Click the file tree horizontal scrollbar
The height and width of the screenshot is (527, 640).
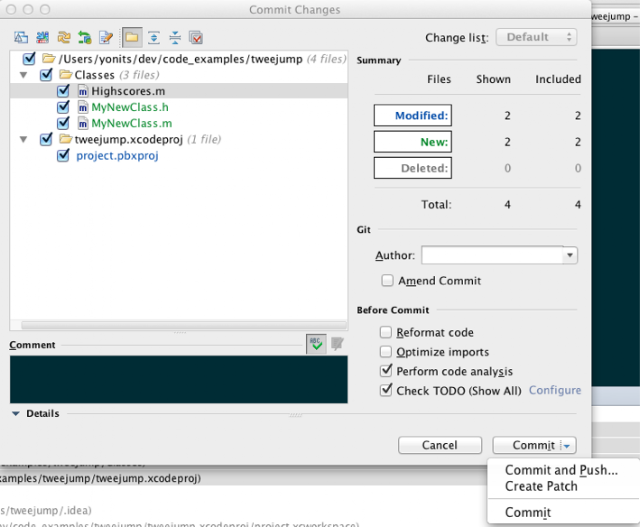click(x=184, y=325)
